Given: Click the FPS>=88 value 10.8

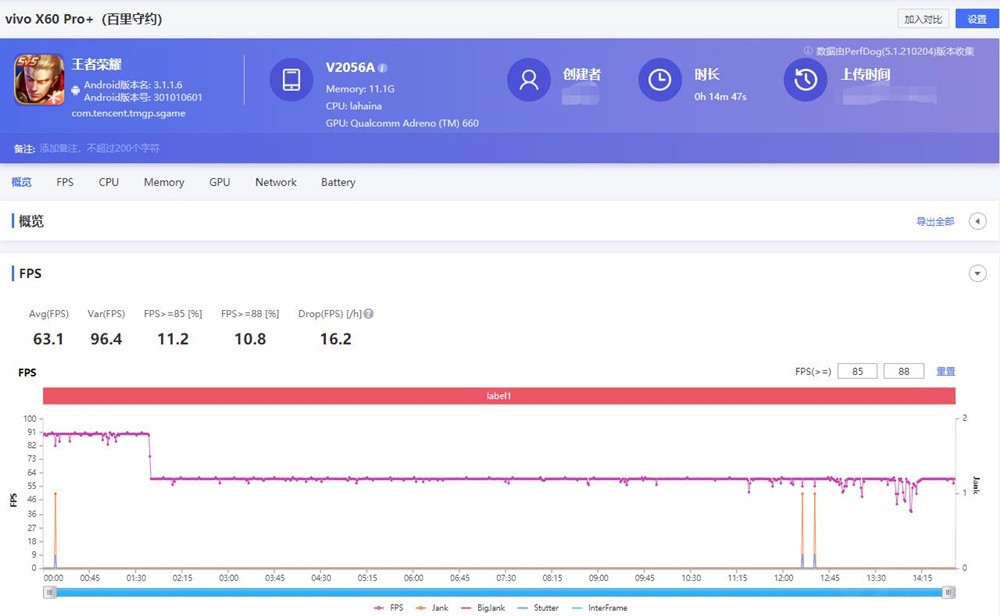Looking at the screenshot, I should tap(250, 339).
